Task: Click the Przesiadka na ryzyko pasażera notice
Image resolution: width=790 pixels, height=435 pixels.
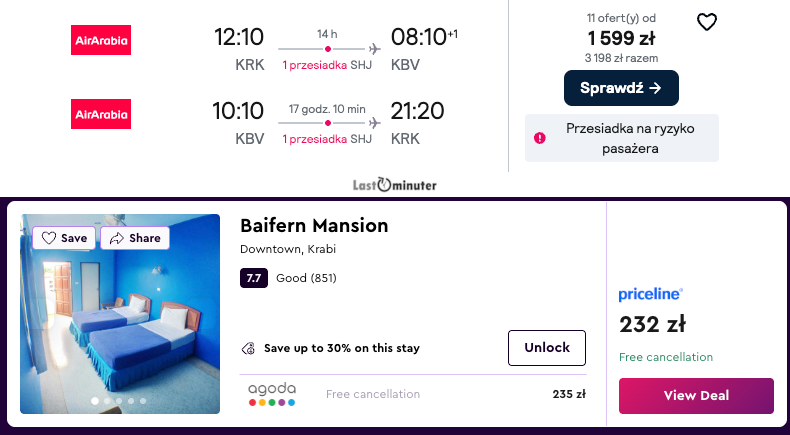Action: [x=629, y=138]
